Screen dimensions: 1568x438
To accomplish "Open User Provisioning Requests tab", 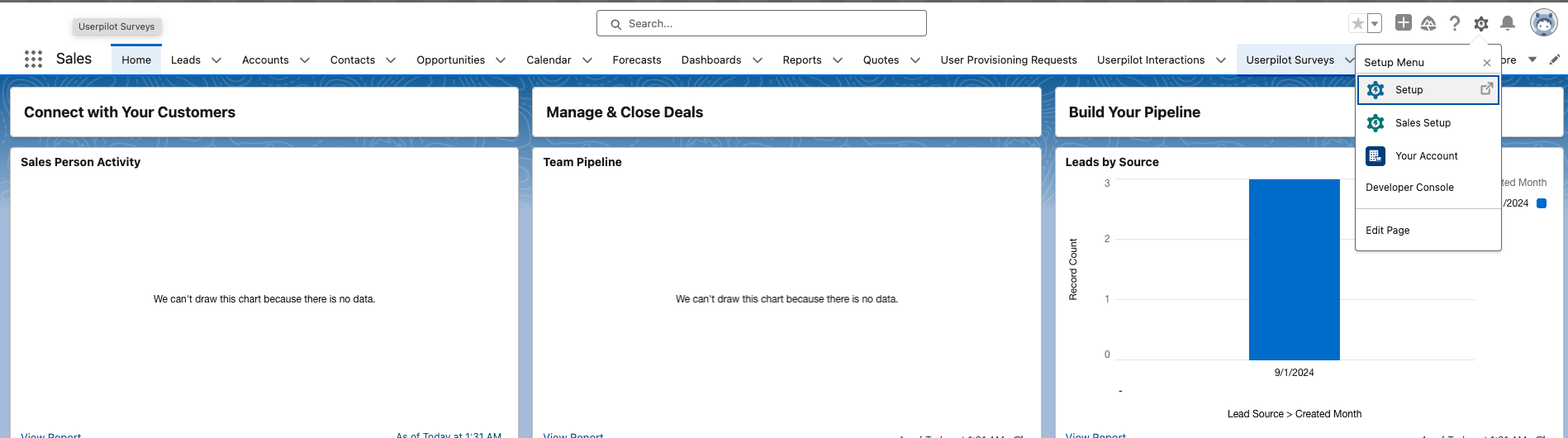I will click(x=1009, y=60).
